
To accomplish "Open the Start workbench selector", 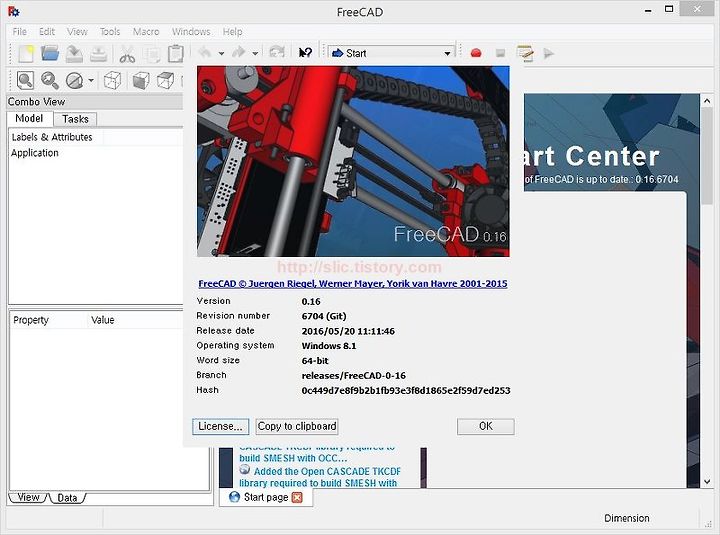I will coord(392,53).
